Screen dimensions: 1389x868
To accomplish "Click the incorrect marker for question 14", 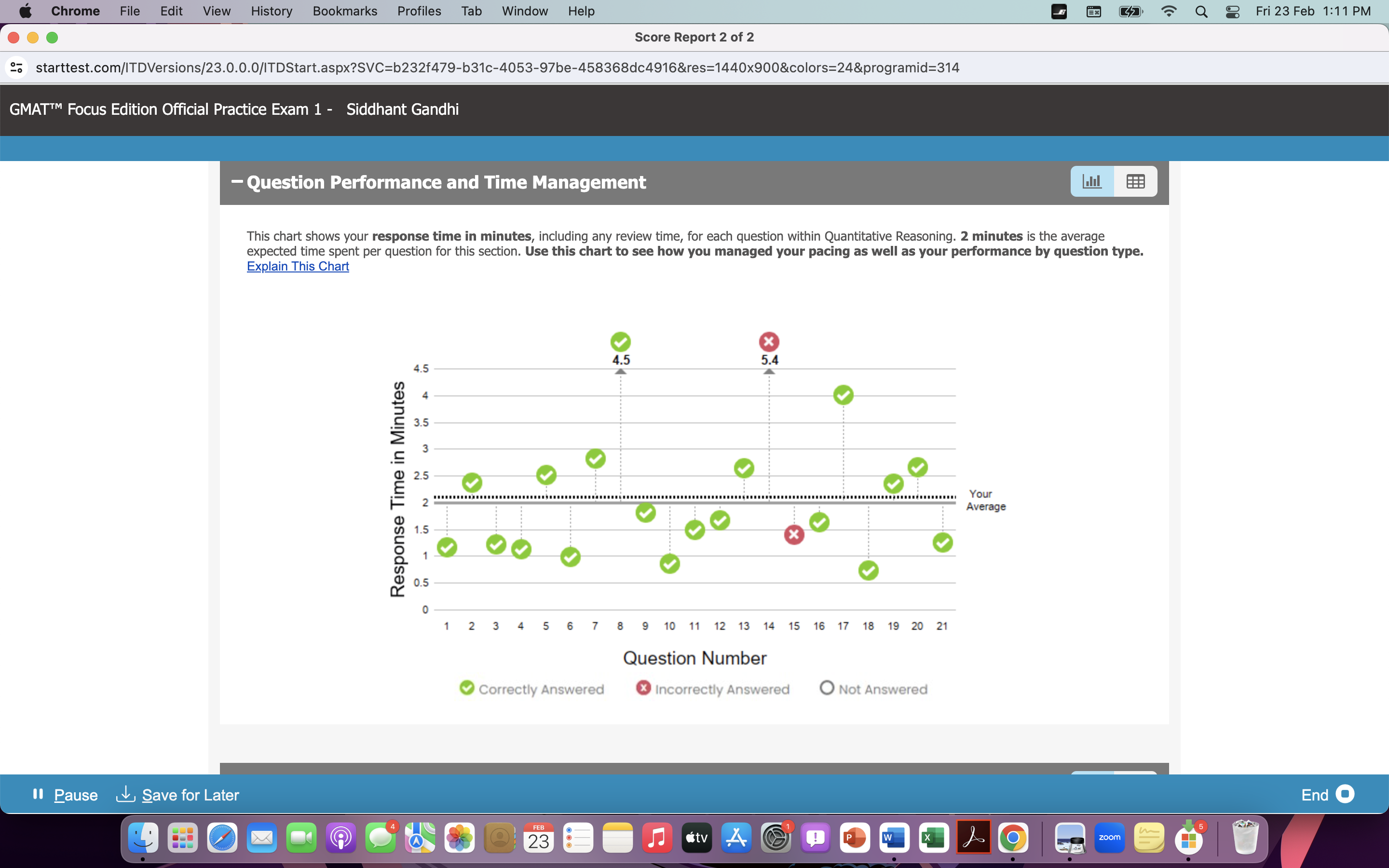I will click(x=769, y=342).
